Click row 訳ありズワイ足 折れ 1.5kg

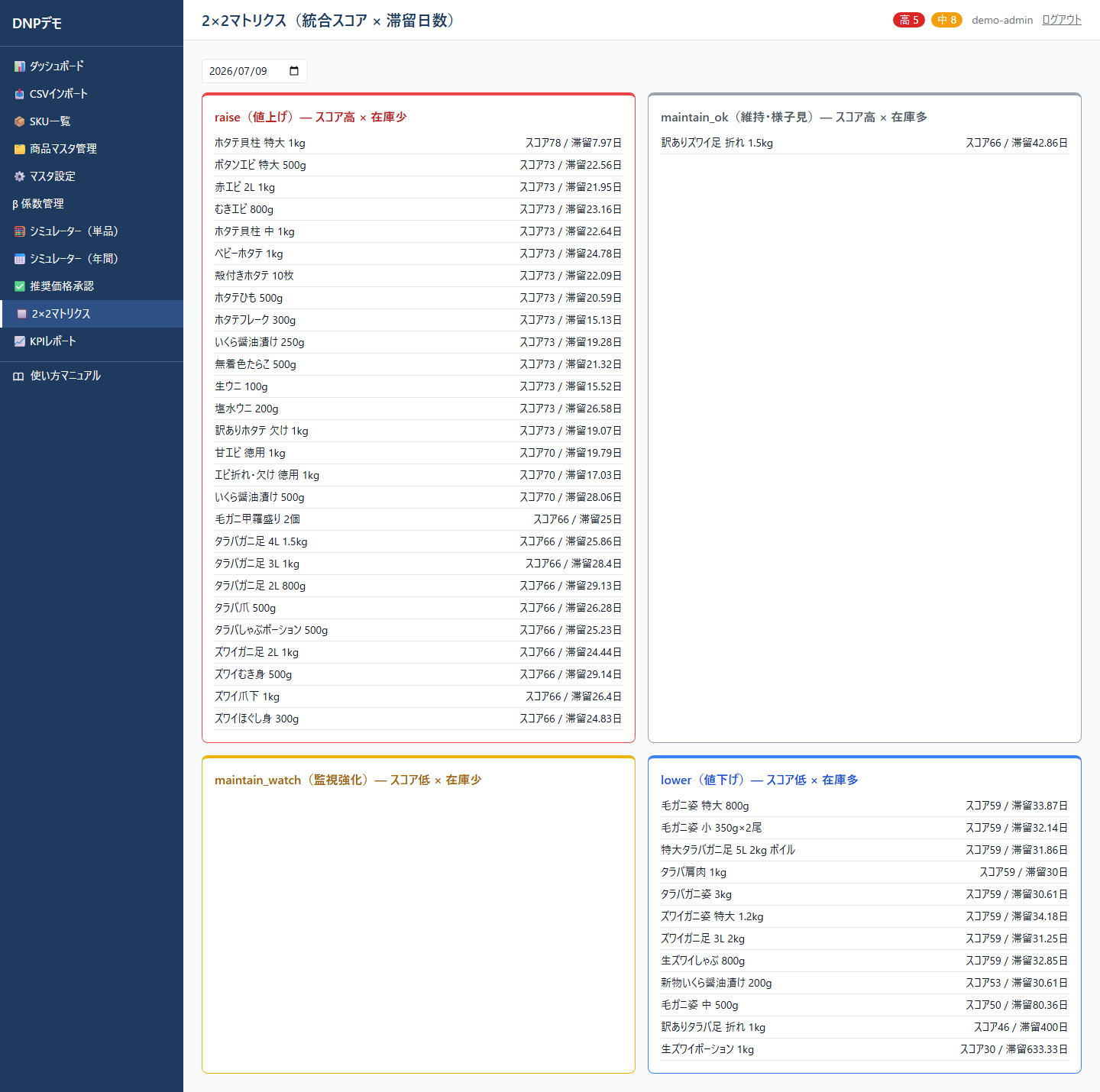[x=865, y=143]
